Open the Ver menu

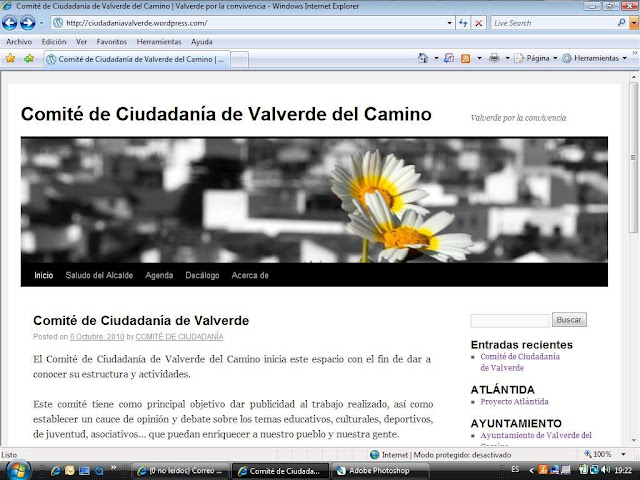81,42
